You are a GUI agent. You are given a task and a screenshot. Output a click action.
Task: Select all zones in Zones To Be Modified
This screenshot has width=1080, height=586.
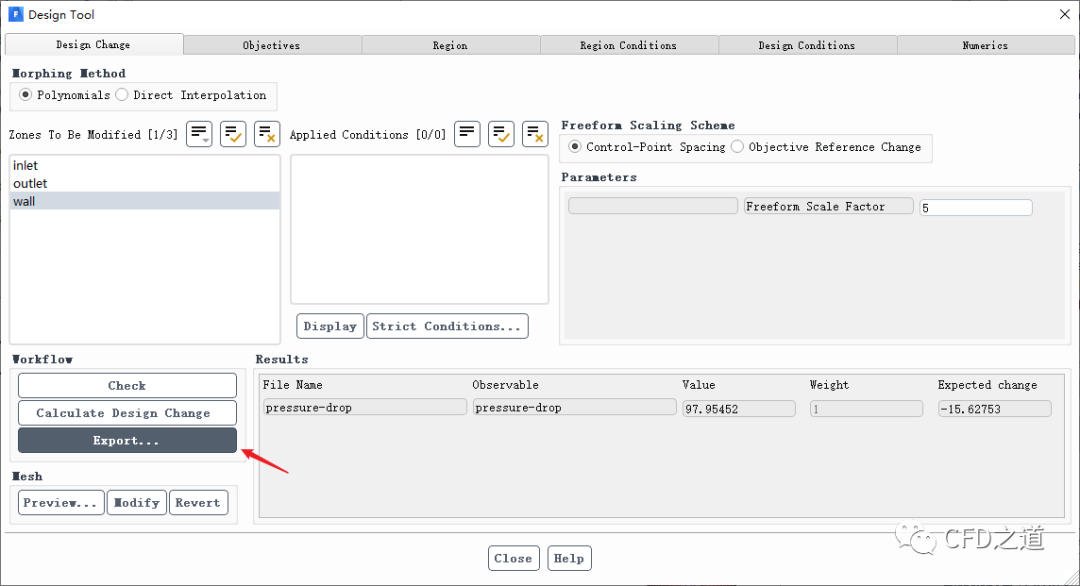[x=233, y=134]
